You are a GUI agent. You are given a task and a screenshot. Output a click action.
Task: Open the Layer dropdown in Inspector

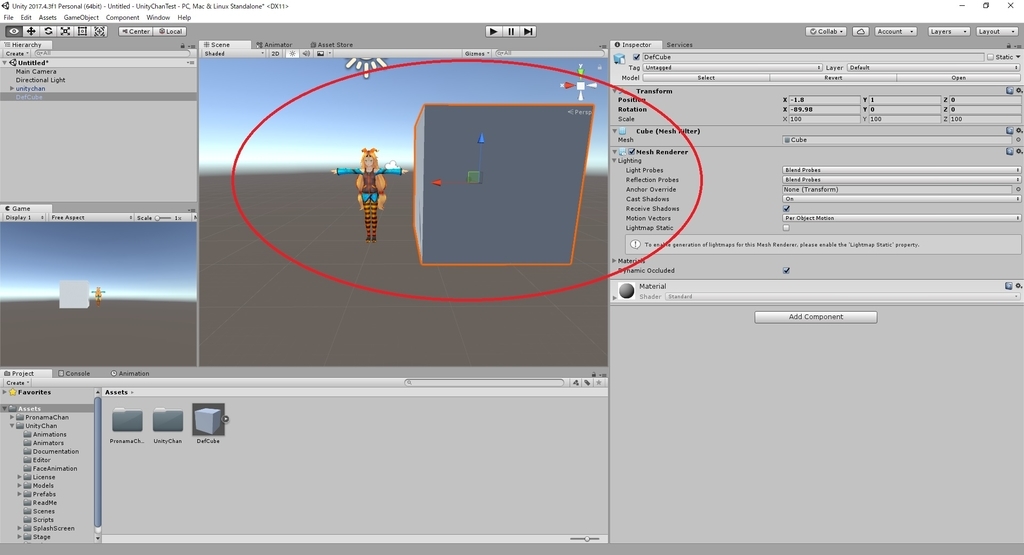coord(933,67)
